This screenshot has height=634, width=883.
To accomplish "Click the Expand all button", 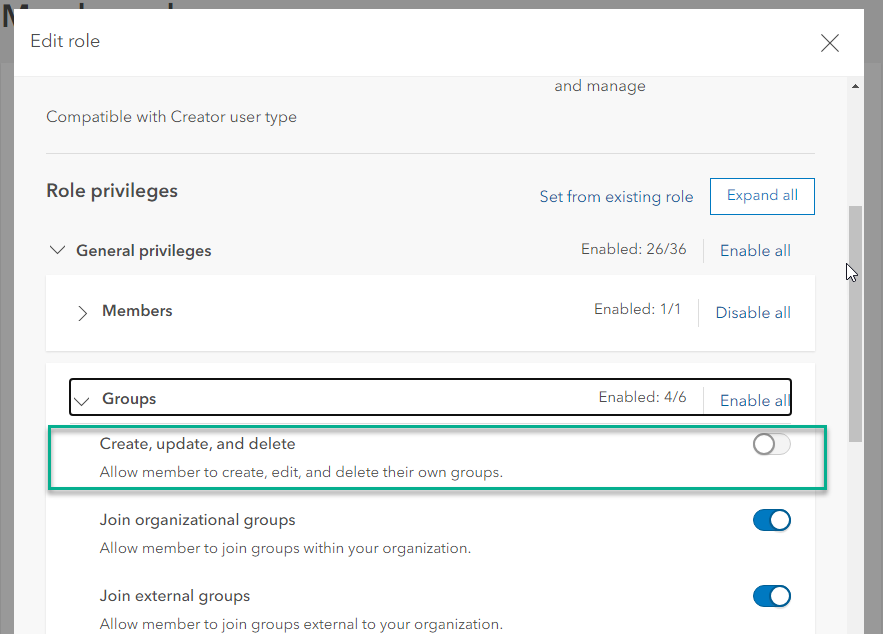I will point(762,196).
